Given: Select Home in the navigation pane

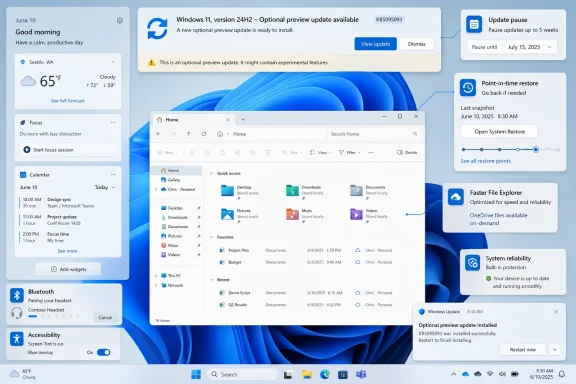Looking at the screenshot, I should point(177,170).
